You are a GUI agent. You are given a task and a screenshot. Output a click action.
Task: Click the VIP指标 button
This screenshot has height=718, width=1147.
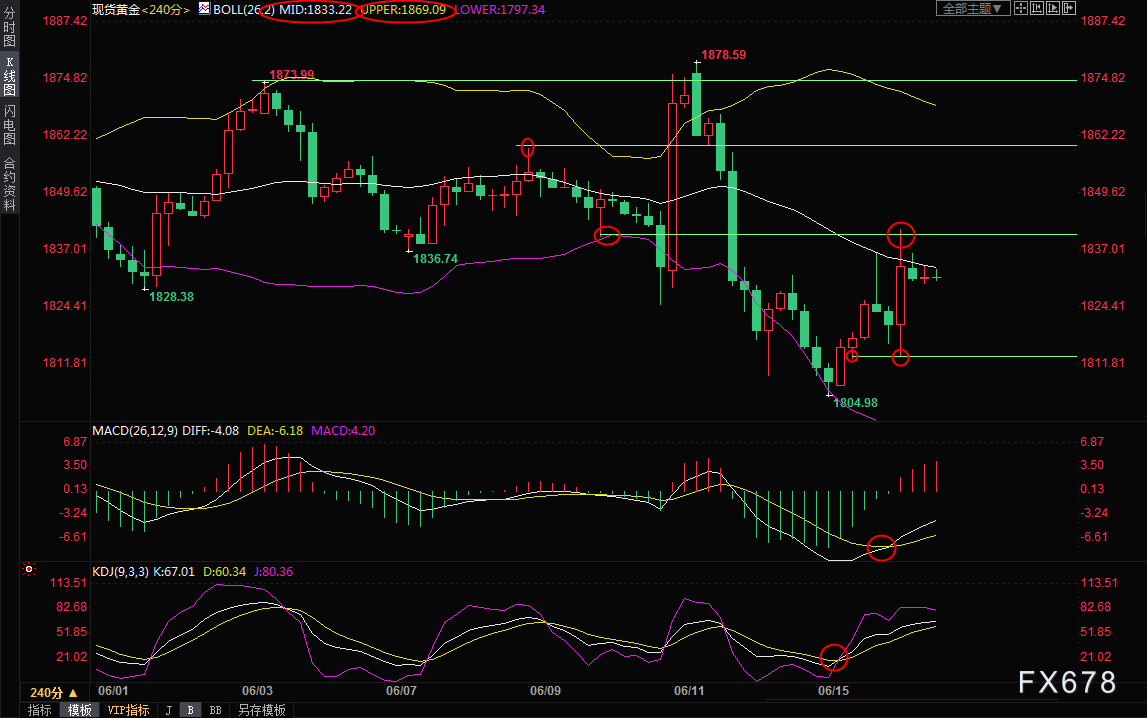coord(128,710)
